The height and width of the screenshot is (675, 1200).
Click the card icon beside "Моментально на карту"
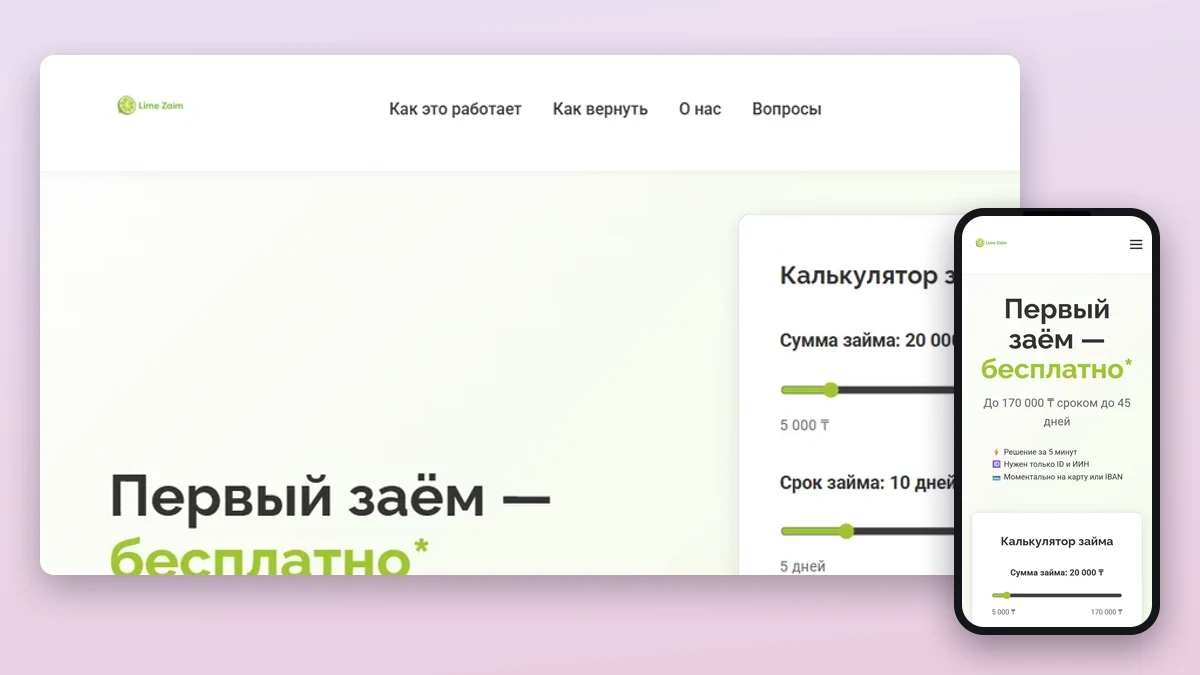pos(996,477)
